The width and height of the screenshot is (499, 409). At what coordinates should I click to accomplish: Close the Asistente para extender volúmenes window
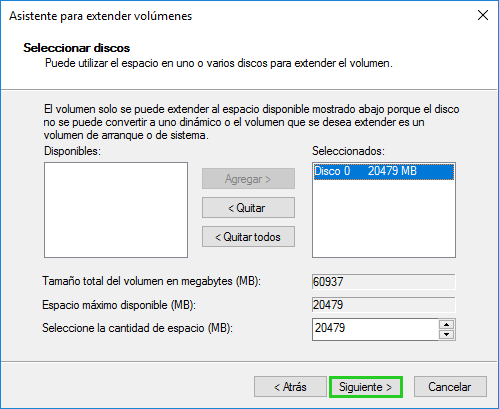coord(483,15)
